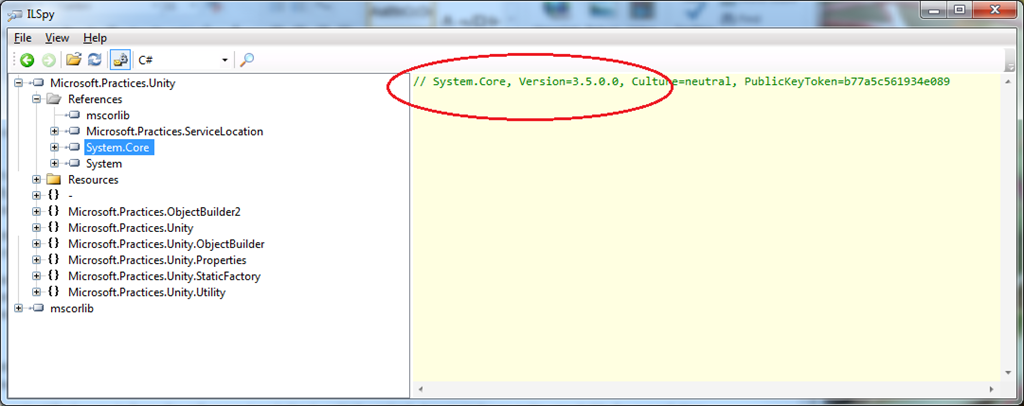Open the File menu
The image size is (1024, 406).
click(23, 38)
